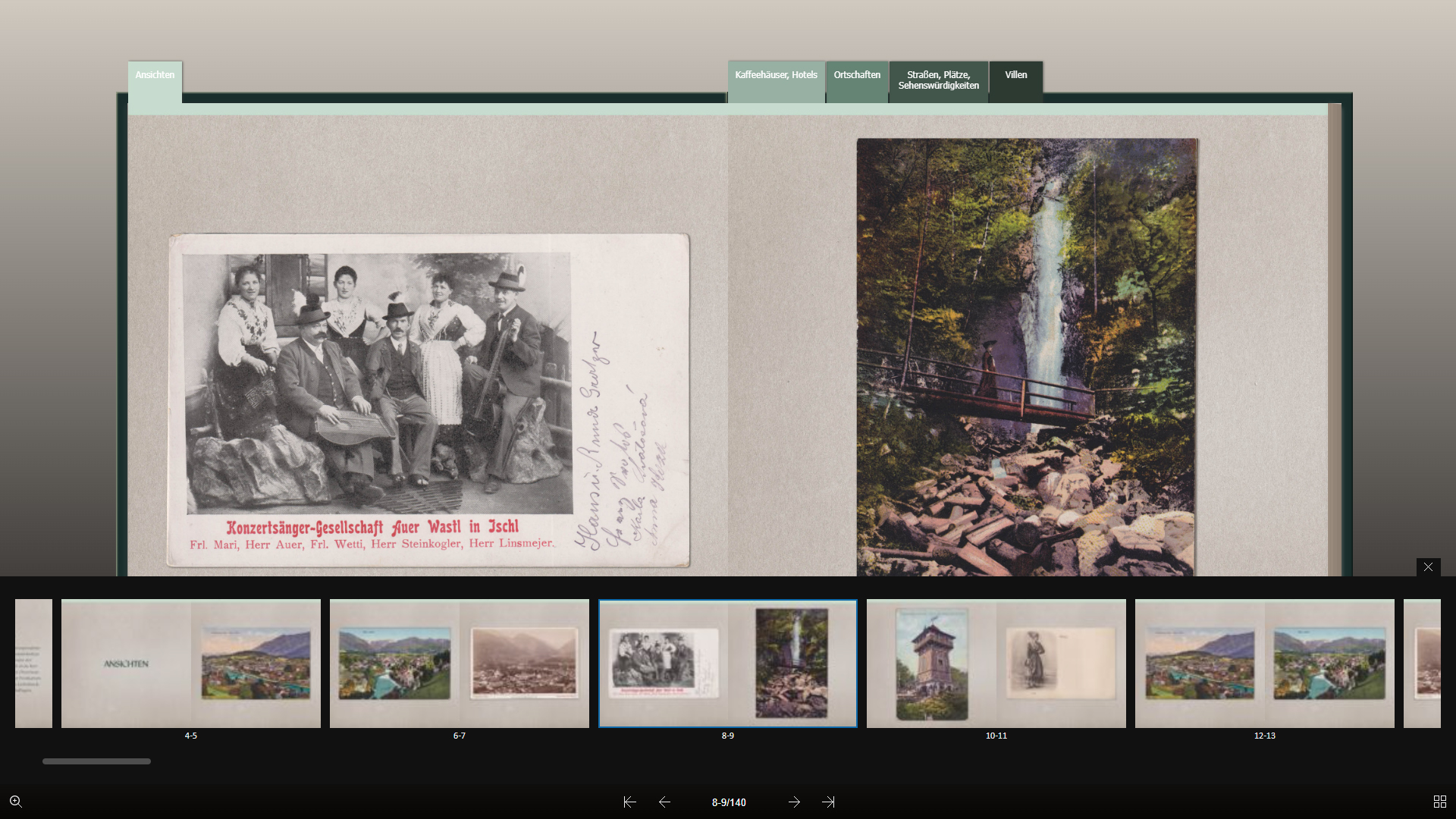Select Straßen, Plätze, Sehenswürdigkeiten tab

coord(938,80)
